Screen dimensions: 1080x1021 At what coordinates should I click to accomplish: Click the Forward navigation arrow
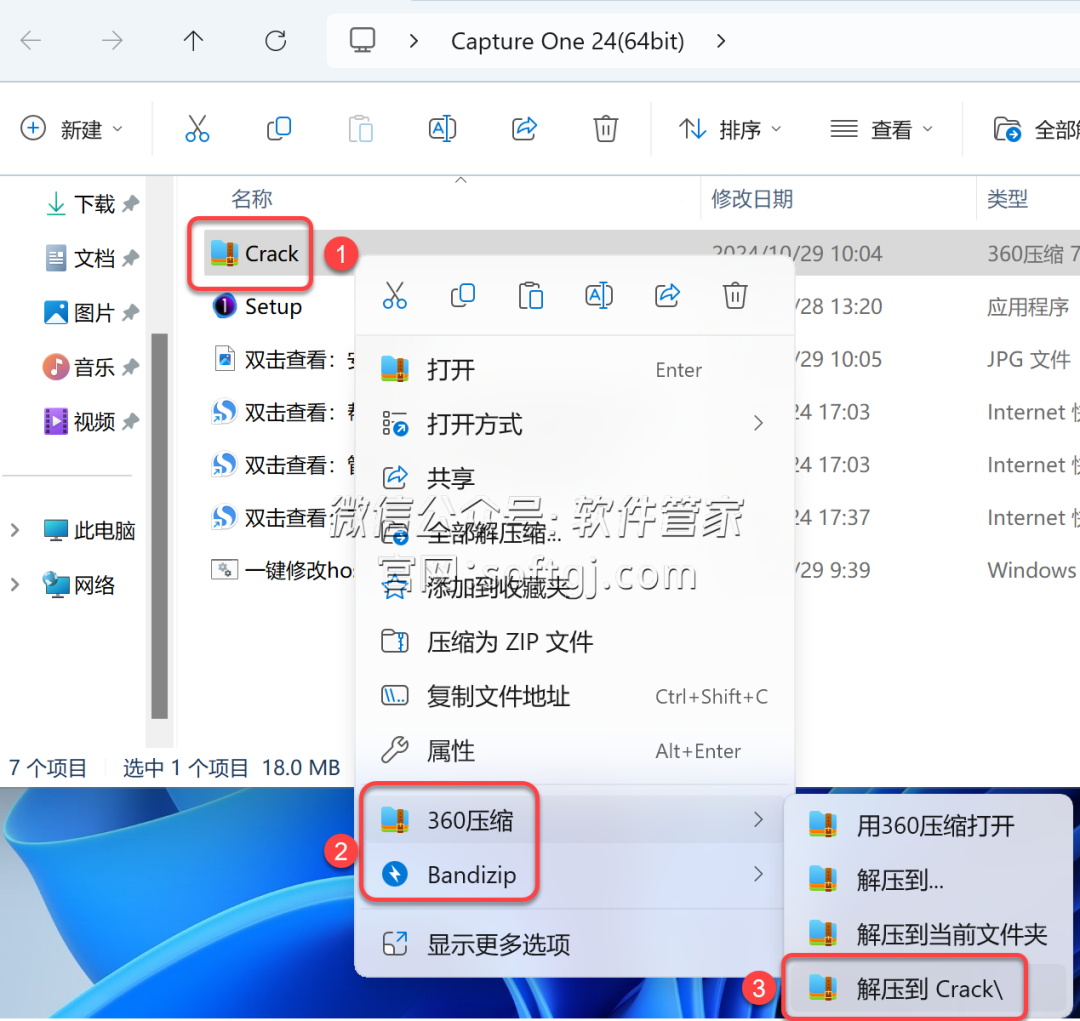tap(112, 41)
